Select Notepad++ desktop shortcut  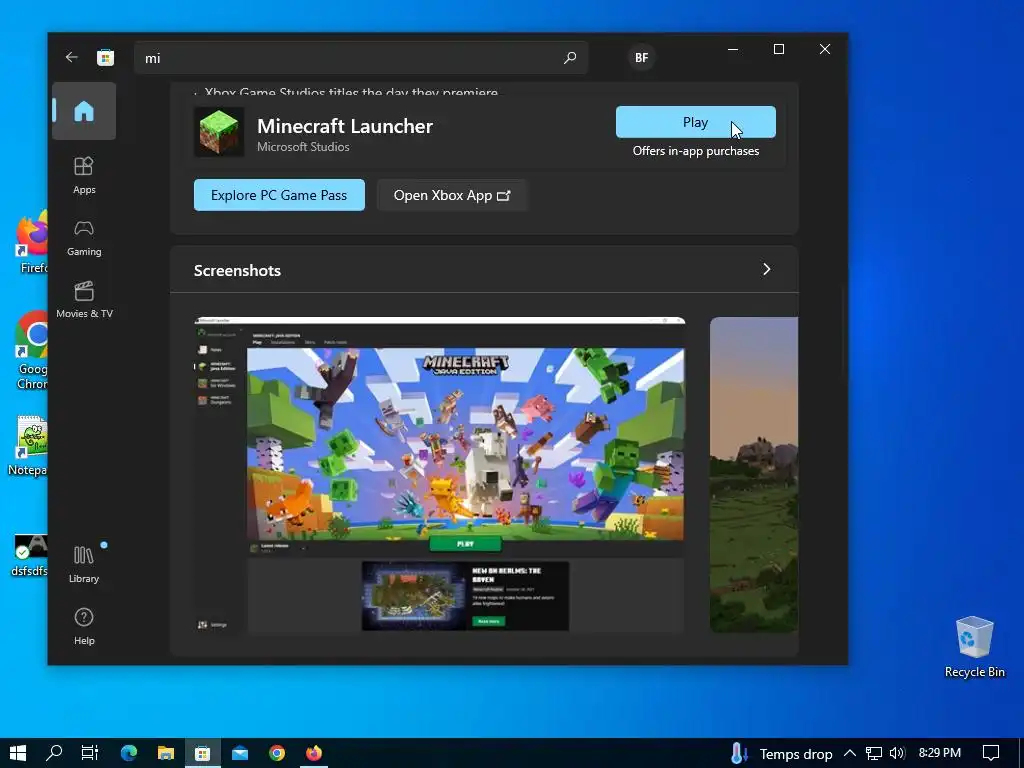(27, 446)
